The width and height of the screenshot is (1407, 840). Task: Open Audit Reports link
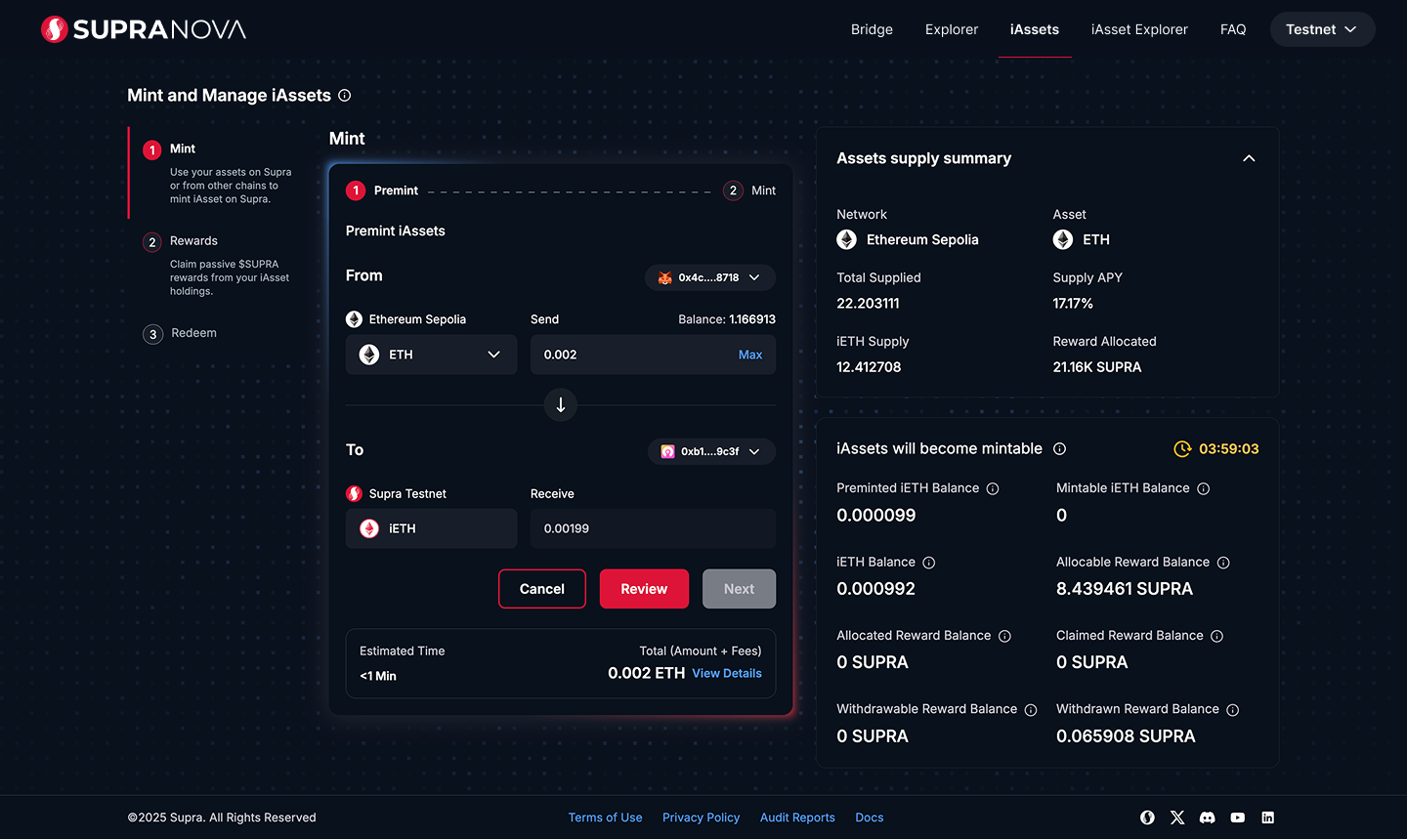[797, 818]
